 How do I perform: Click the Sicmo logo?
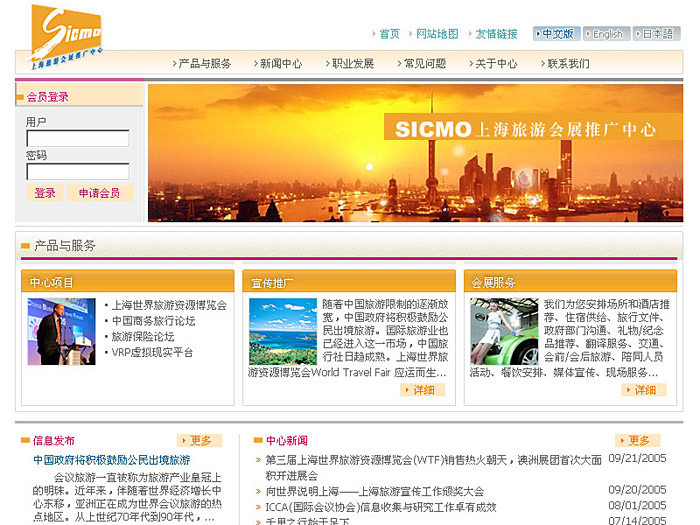(x=67, y=37)
